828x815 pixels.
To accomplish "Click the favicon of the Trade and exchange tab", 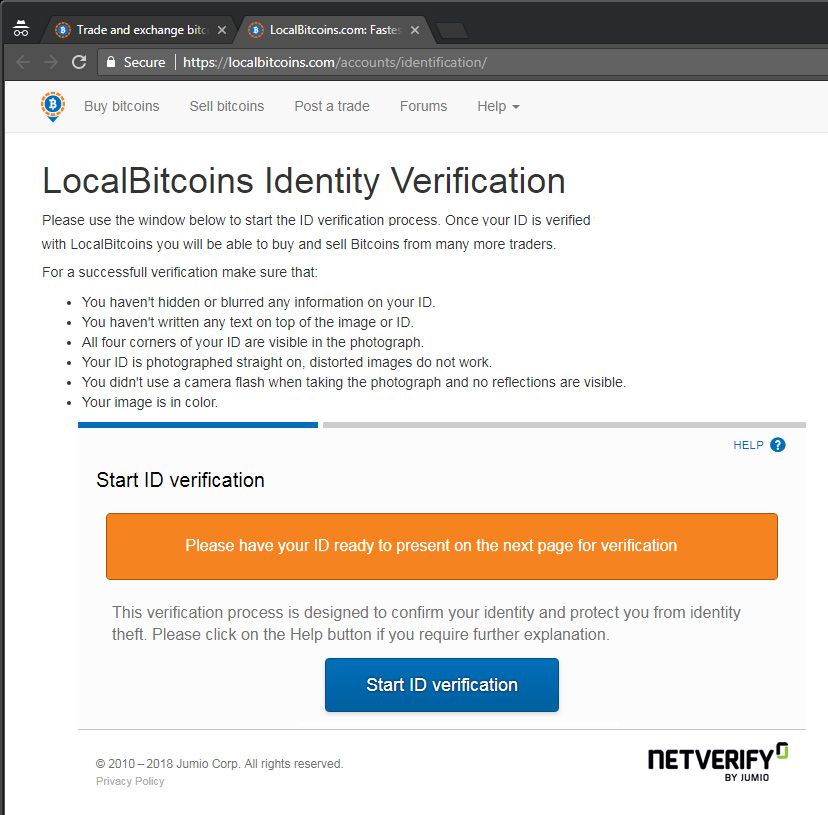I will click(x=63, y=30).
